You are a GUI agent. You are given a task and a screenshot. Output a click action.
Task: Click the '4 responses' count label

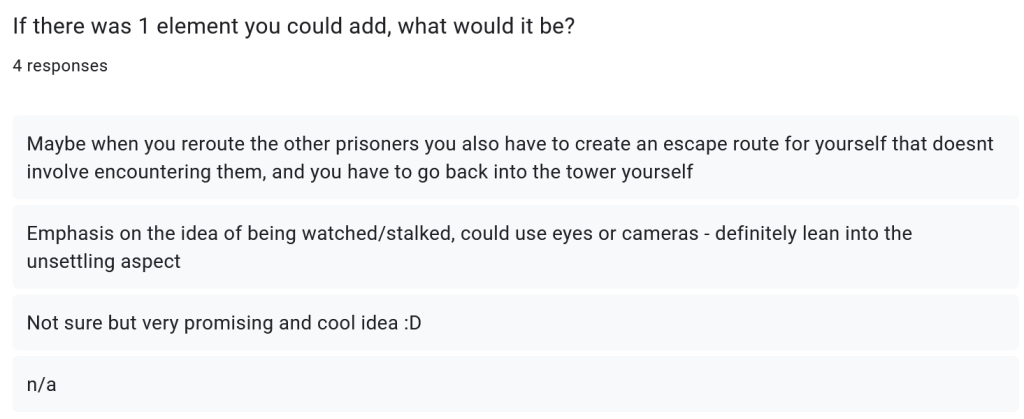pyautogui.click(x=60, y=66)
